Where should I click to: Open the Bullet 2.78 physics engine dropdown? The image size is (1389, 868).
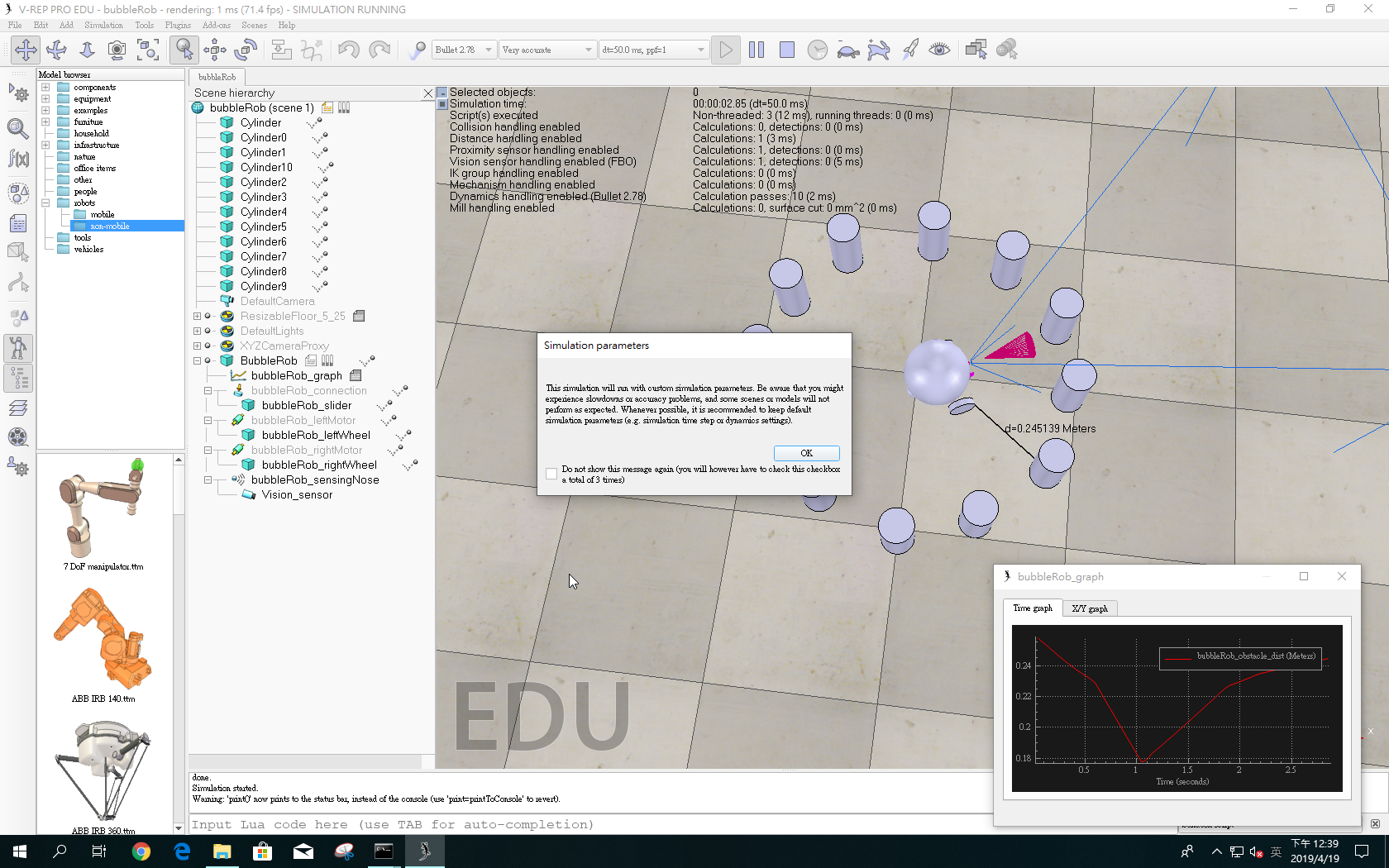(464, 50)
